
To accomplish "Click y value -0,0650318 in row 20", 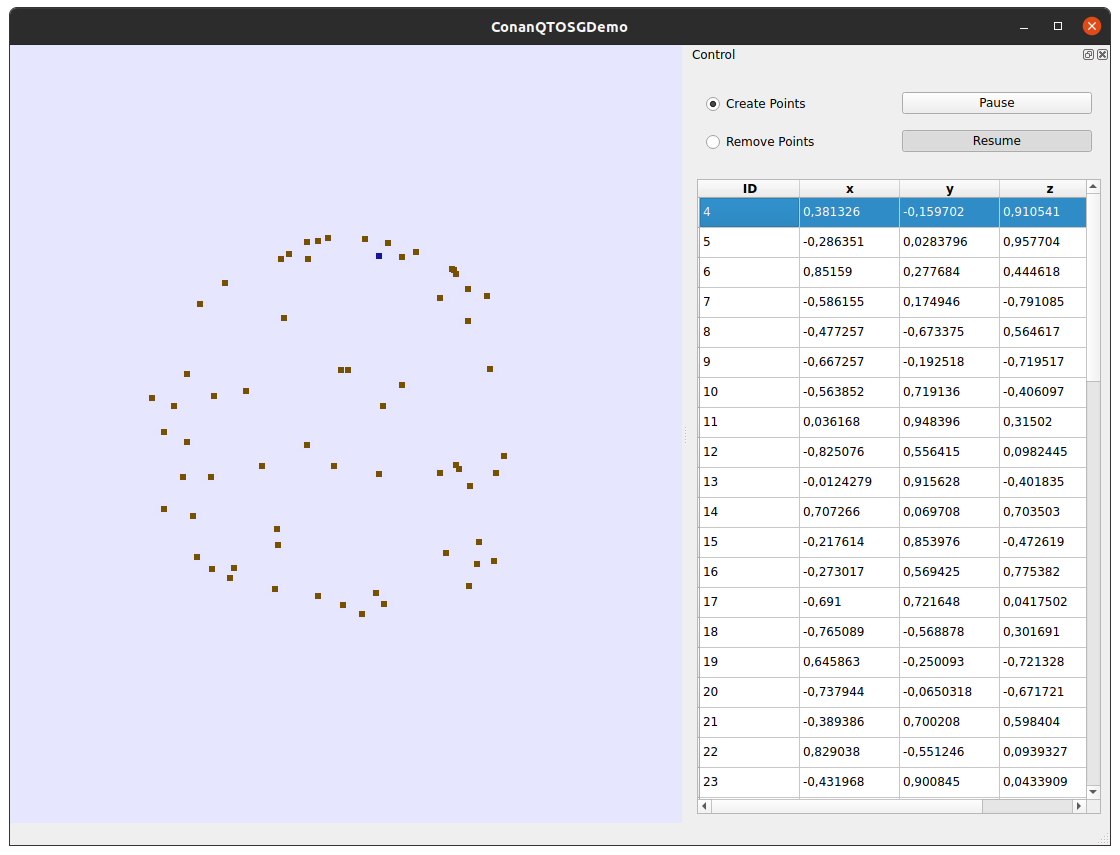I will [x=949, y=692].
